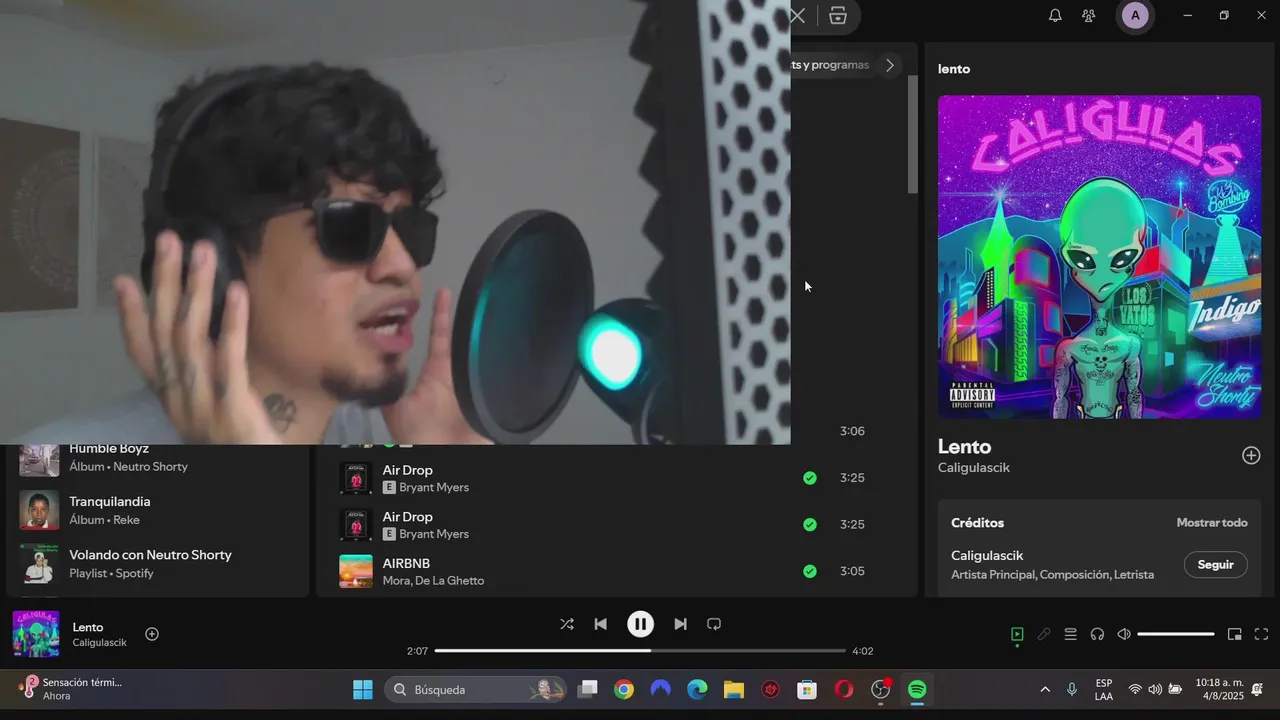Click the Volando con Neutro Shorty playlist thumbnail
The image size is (1280, 720).
pyautogui.click(x=39, y=563)
